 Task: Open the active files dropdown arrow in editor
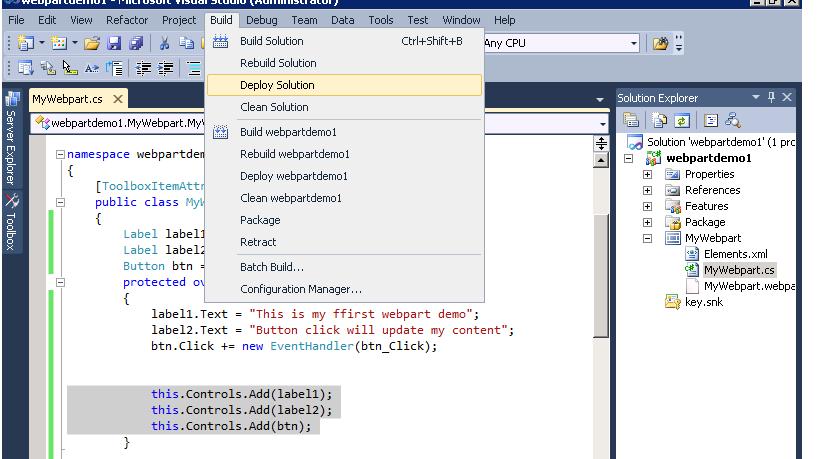(x=600, y=100)
